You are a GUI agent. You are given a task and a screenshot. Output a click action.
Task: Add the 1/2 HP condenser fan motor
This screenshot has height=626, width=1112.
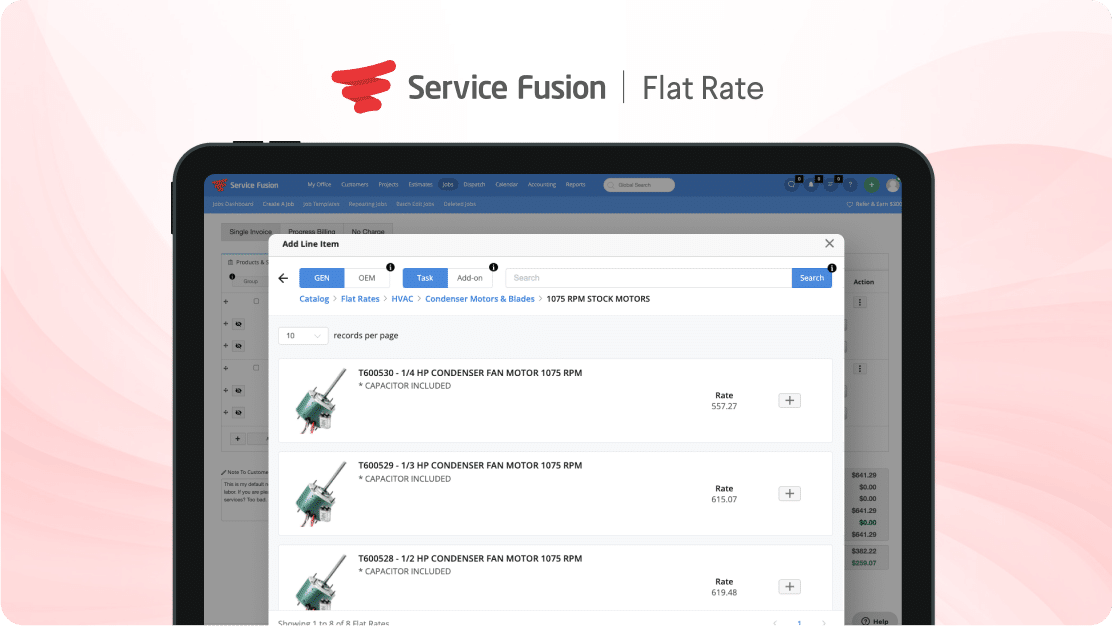(789, 587)
